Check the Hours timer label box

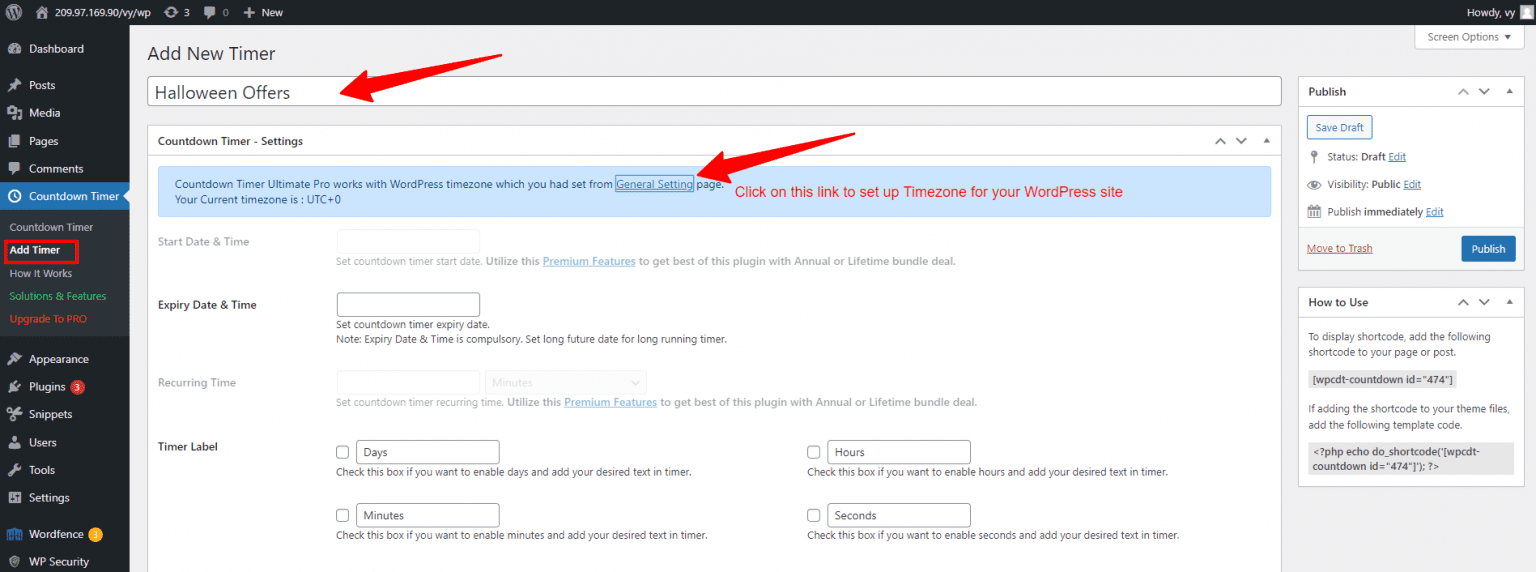click(x=814, y=452)
